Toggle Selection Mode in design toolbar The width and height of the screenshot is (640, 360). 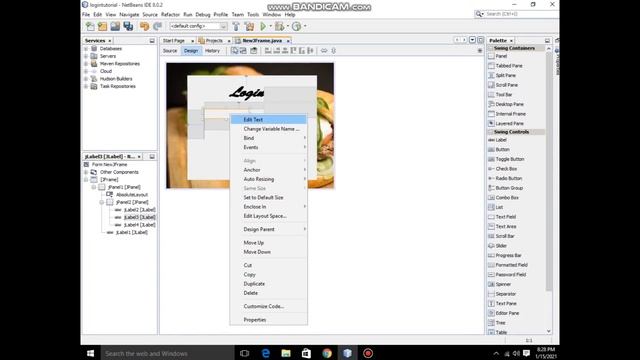(x=235, y=51)
